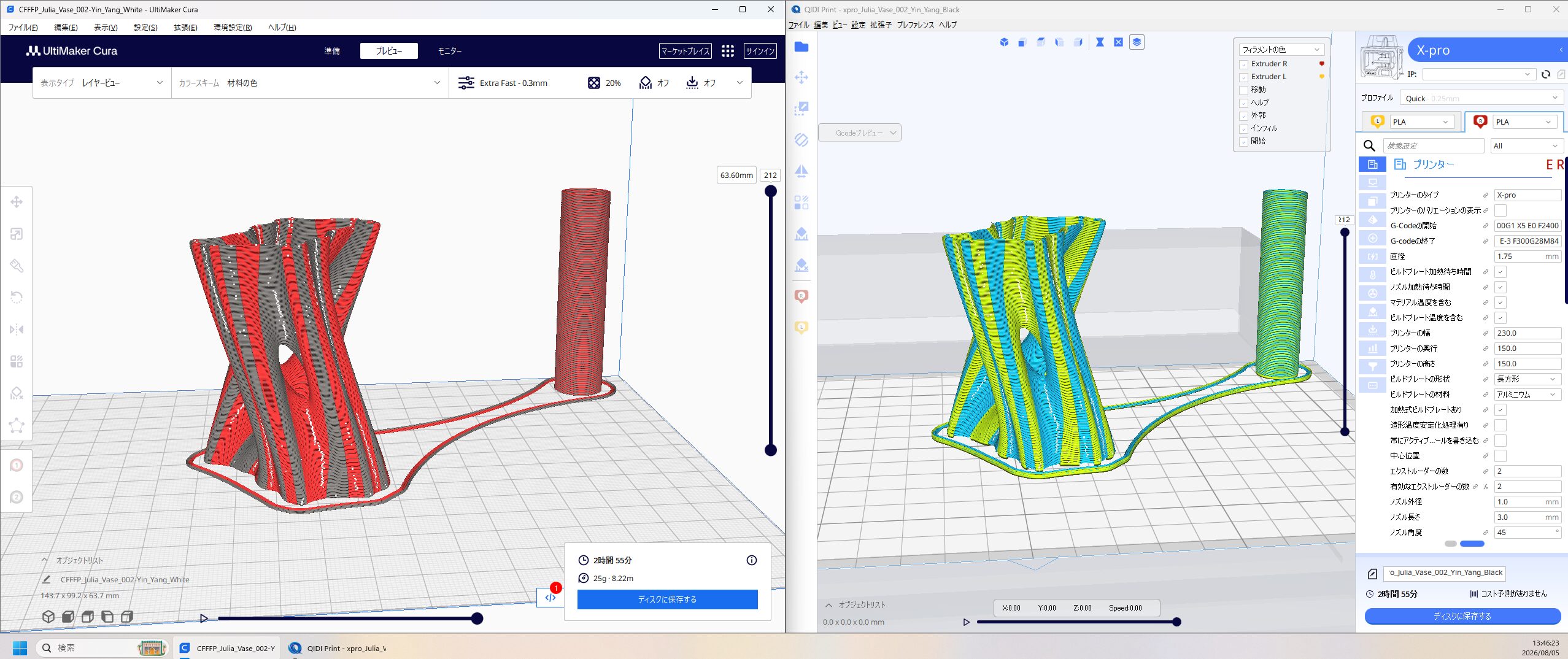Click the bottom handle of QIDI's layer slider
1568x659 pixels.
click(1345, 431)
